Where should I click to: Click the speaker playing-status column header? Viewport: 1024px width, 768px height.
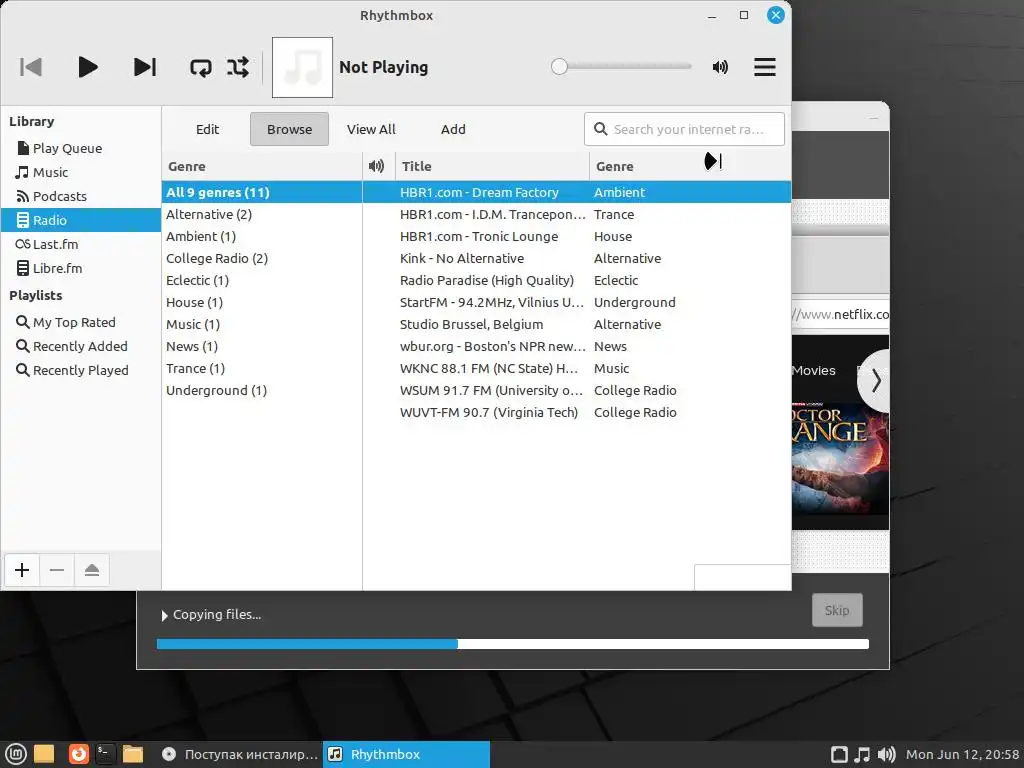377,167
